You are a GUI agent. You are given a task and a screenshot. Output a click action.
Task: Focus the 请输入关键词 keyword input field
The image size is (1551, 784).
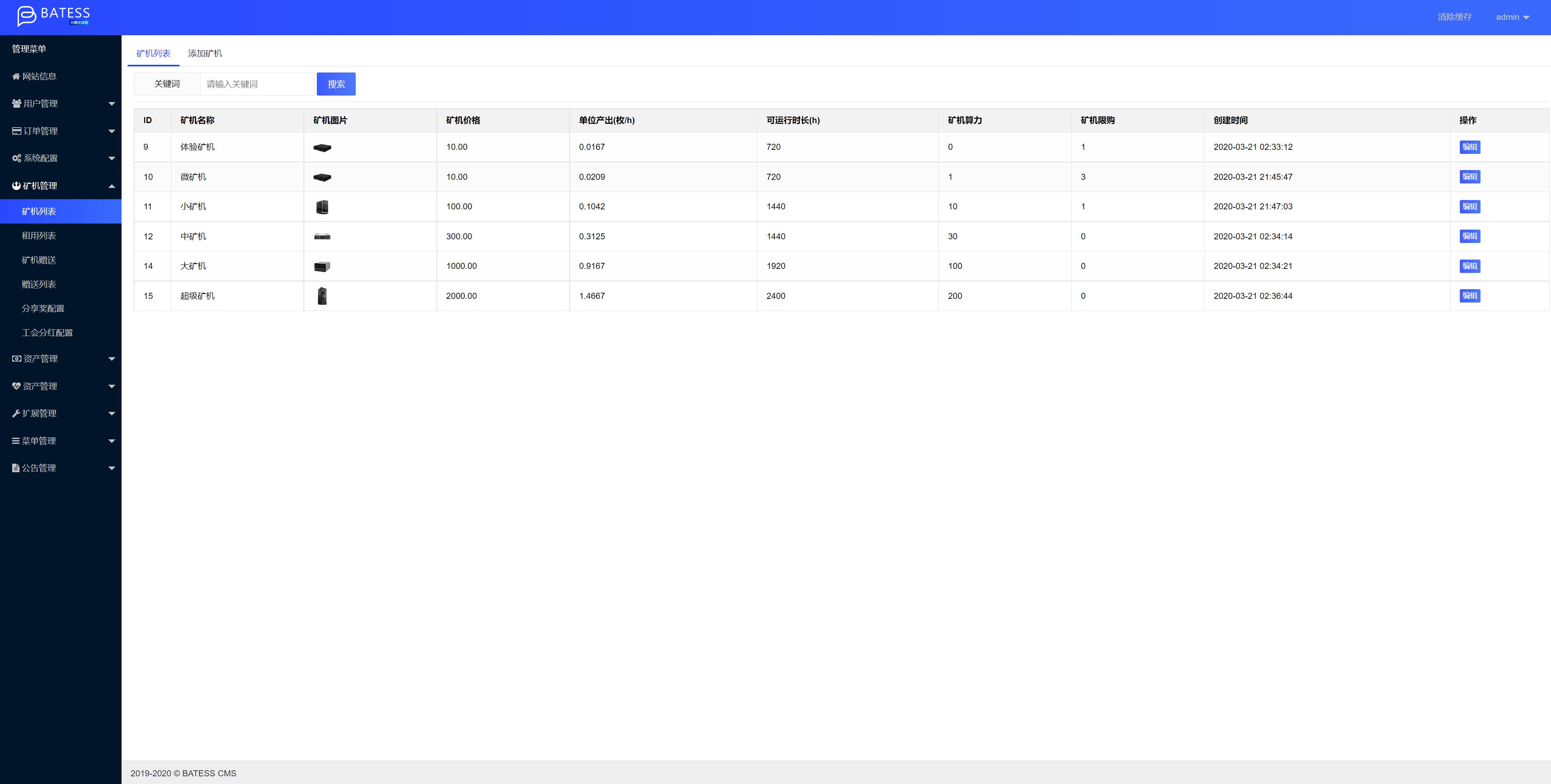coord(257,84)
